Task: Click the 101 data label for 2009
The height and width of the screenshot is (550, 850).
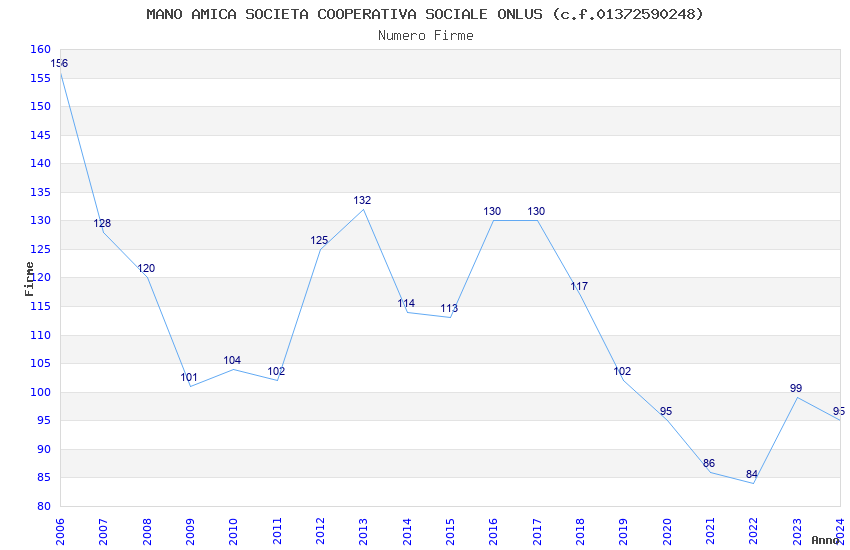Action: pyautogui.click(x=189, y=377)
